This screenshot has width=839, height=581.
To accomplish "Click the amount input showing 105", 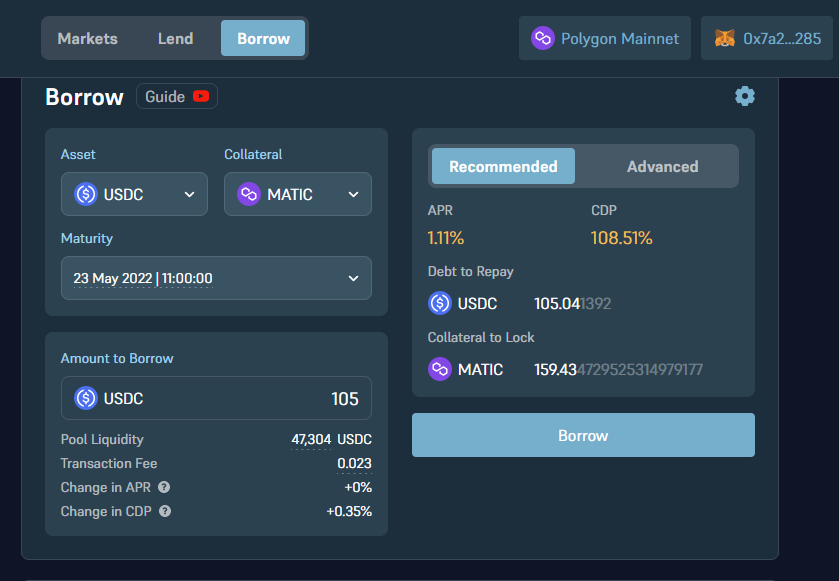I will [216, 398].
